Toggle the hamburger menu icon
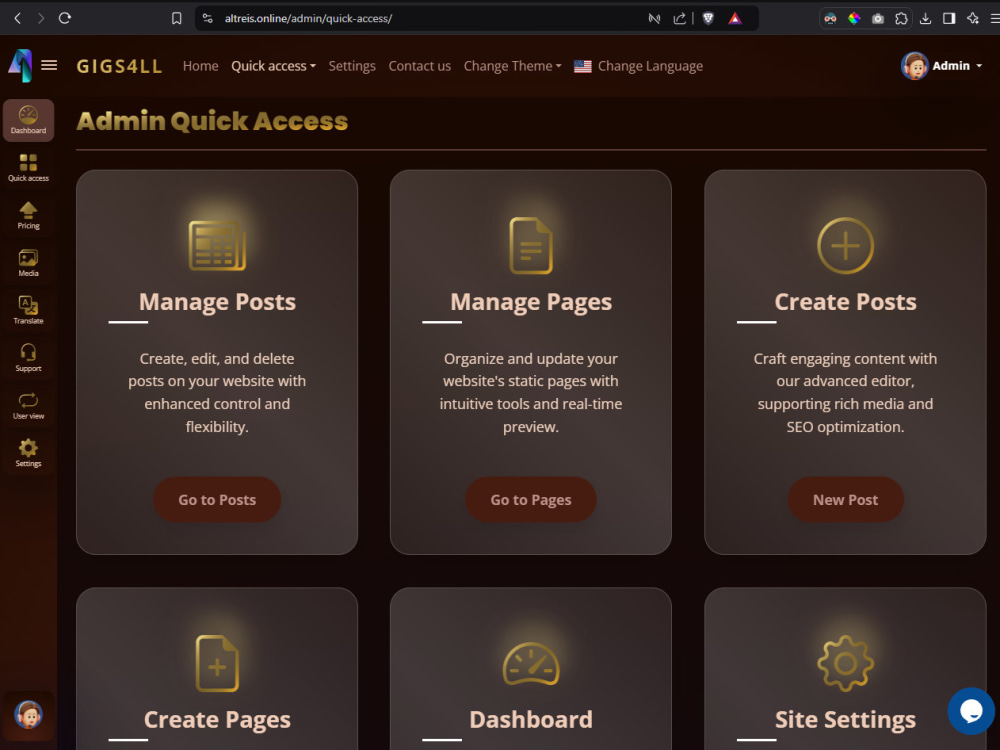The width and height of the screenshot is (1000, 750). (49, 65)
